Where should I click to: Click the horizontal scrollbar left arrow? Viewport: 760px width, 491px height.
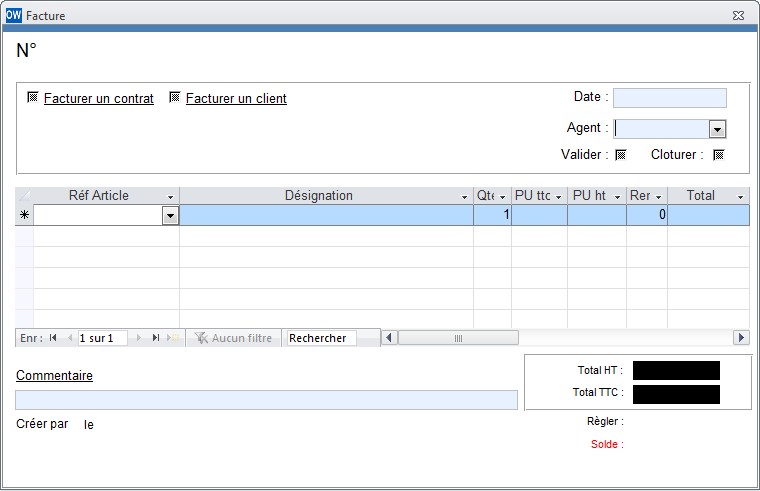(x=389, y=337)
